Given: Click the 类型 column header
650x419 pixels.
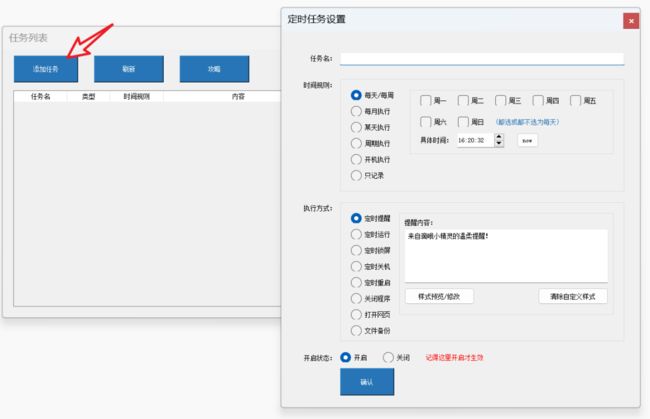Looking at the screenshot, I should pos(88,96).
